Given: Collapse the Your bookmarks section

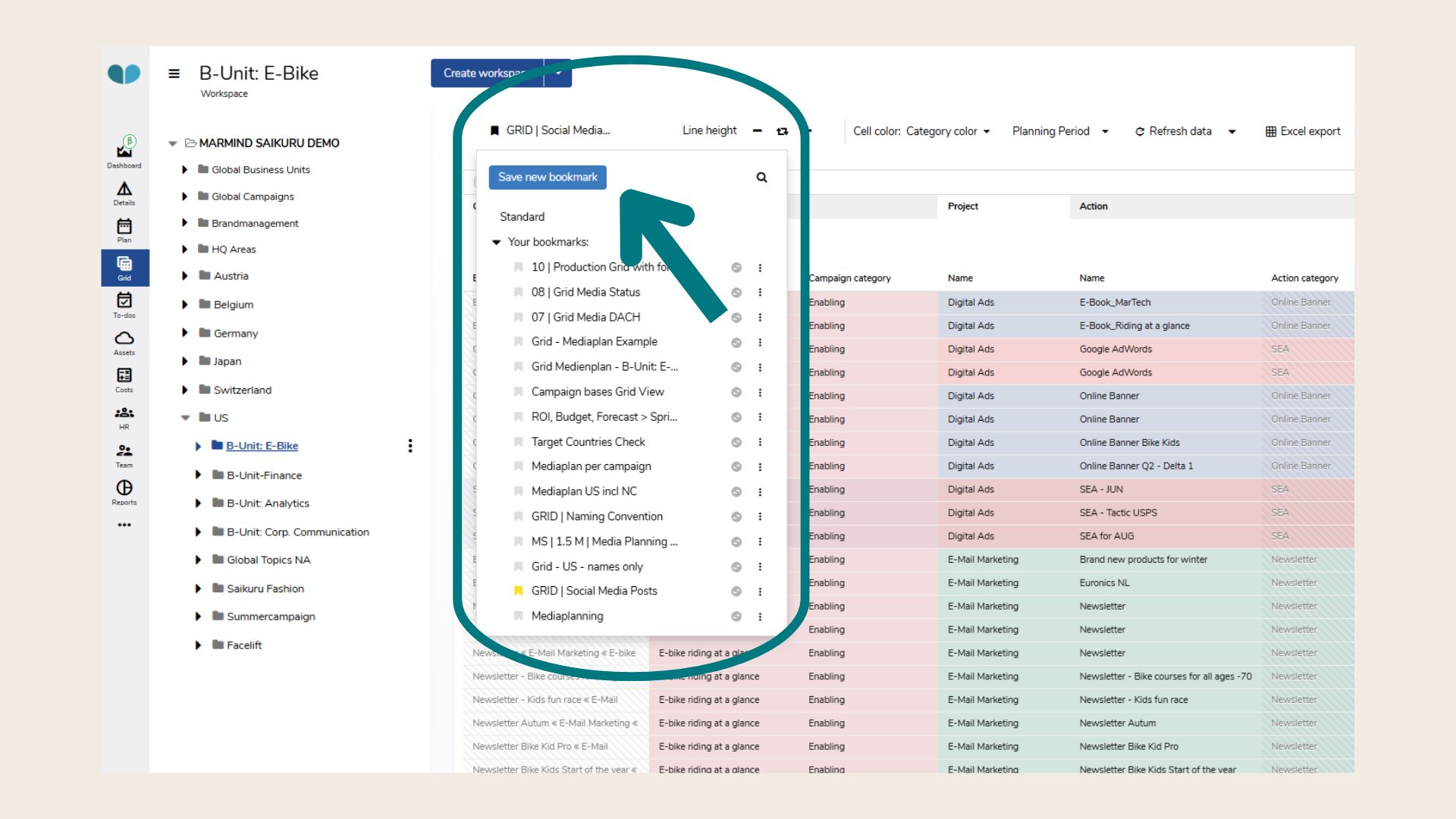Looking at the screenshot, I should pos(497,243).
